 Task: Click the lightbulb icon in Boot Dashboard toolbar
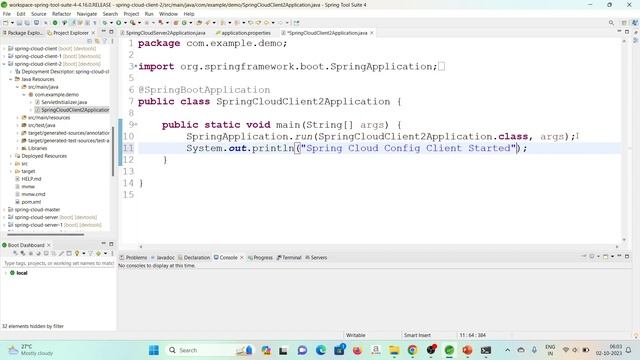pos(77,253)
